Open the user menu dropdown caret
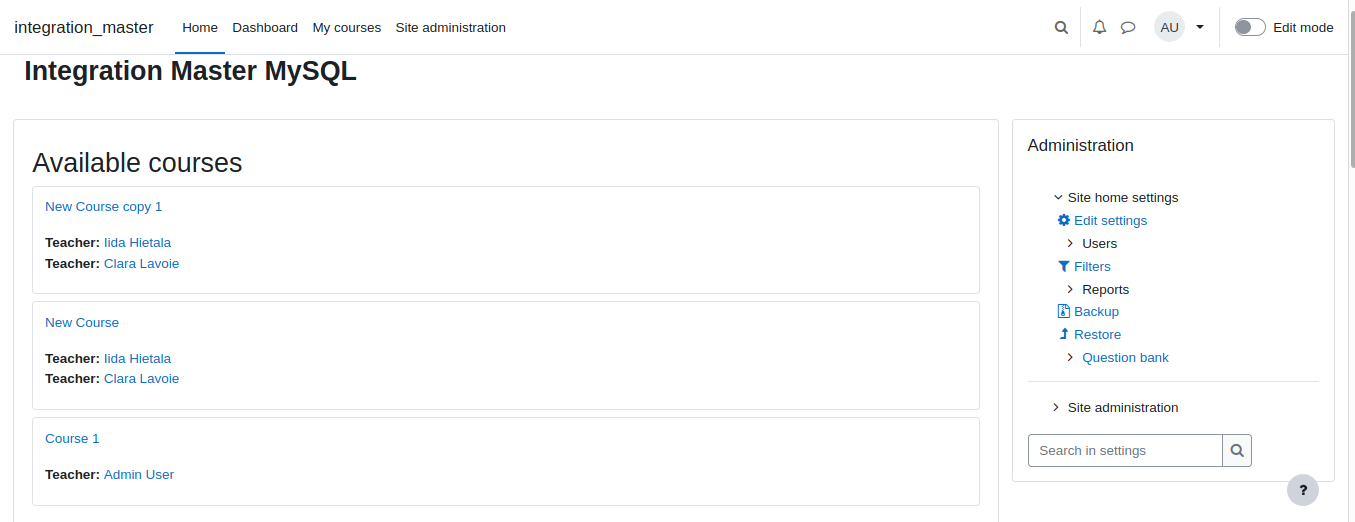Image resolution: width=1355 pixels, height=522 pixels. [x=1200, y=27]
